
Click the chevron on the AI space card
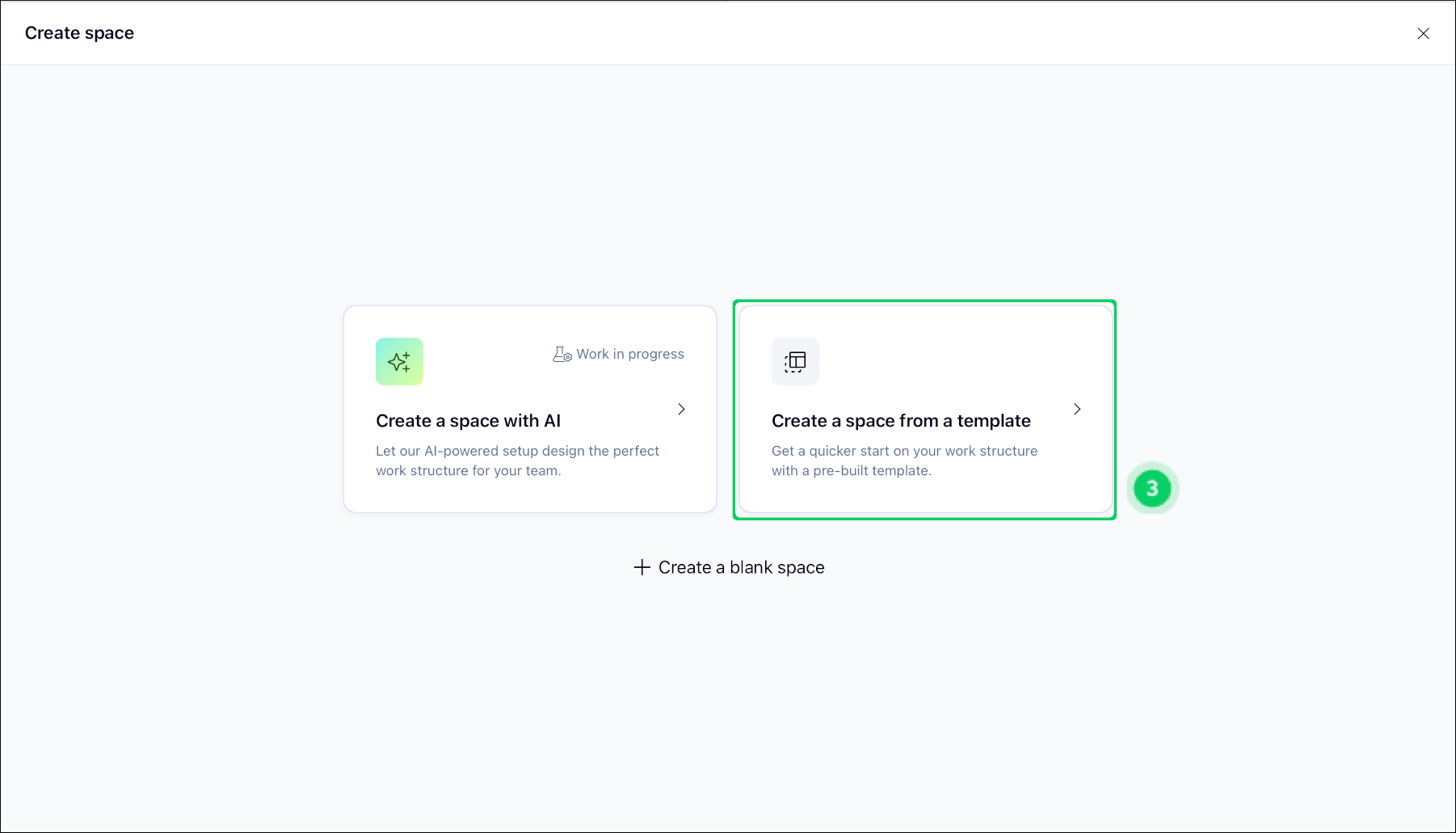[681, 409]
